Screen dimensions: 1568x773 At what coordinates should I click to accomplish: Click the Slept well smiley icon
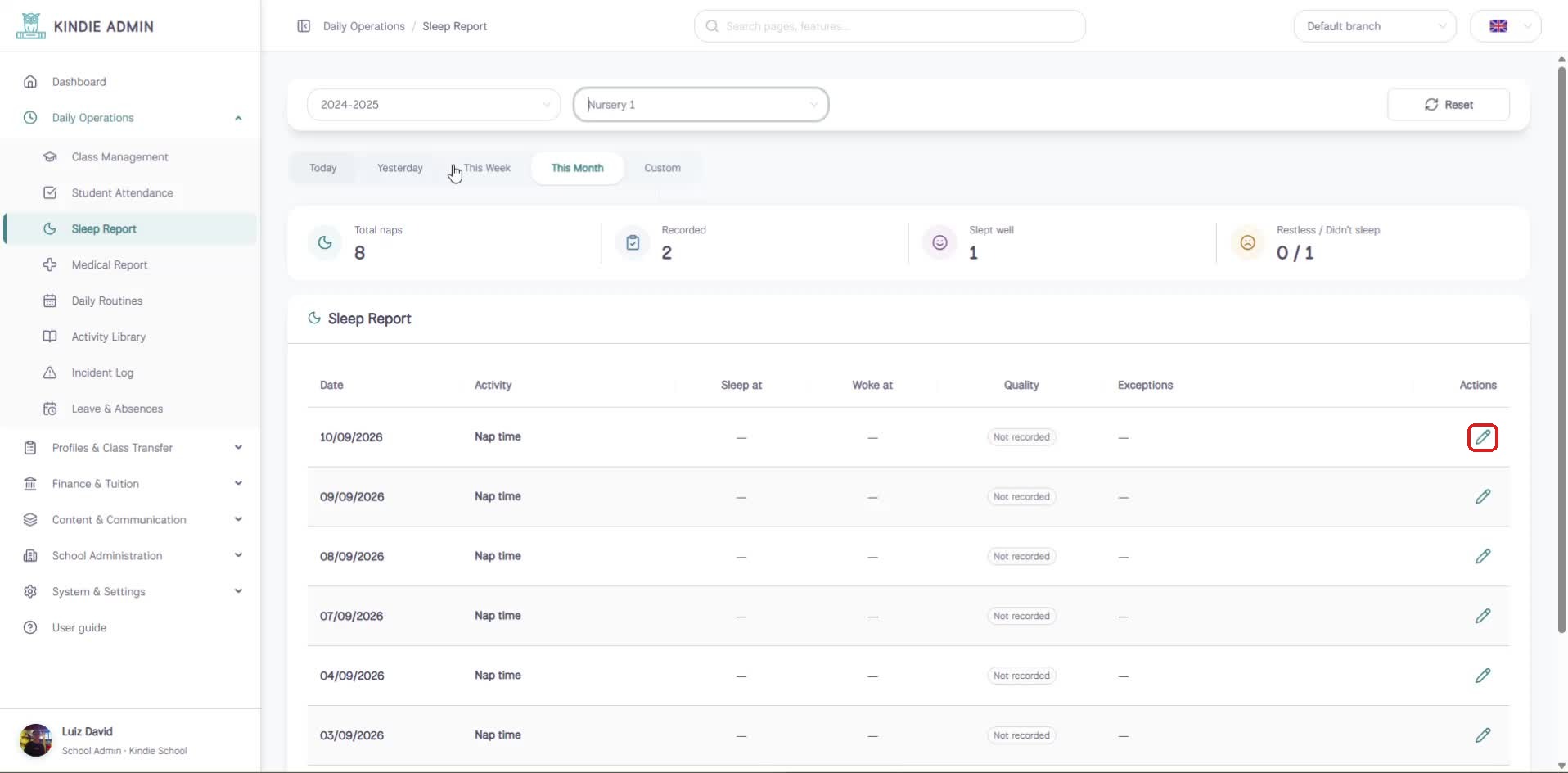click(939, 242)
